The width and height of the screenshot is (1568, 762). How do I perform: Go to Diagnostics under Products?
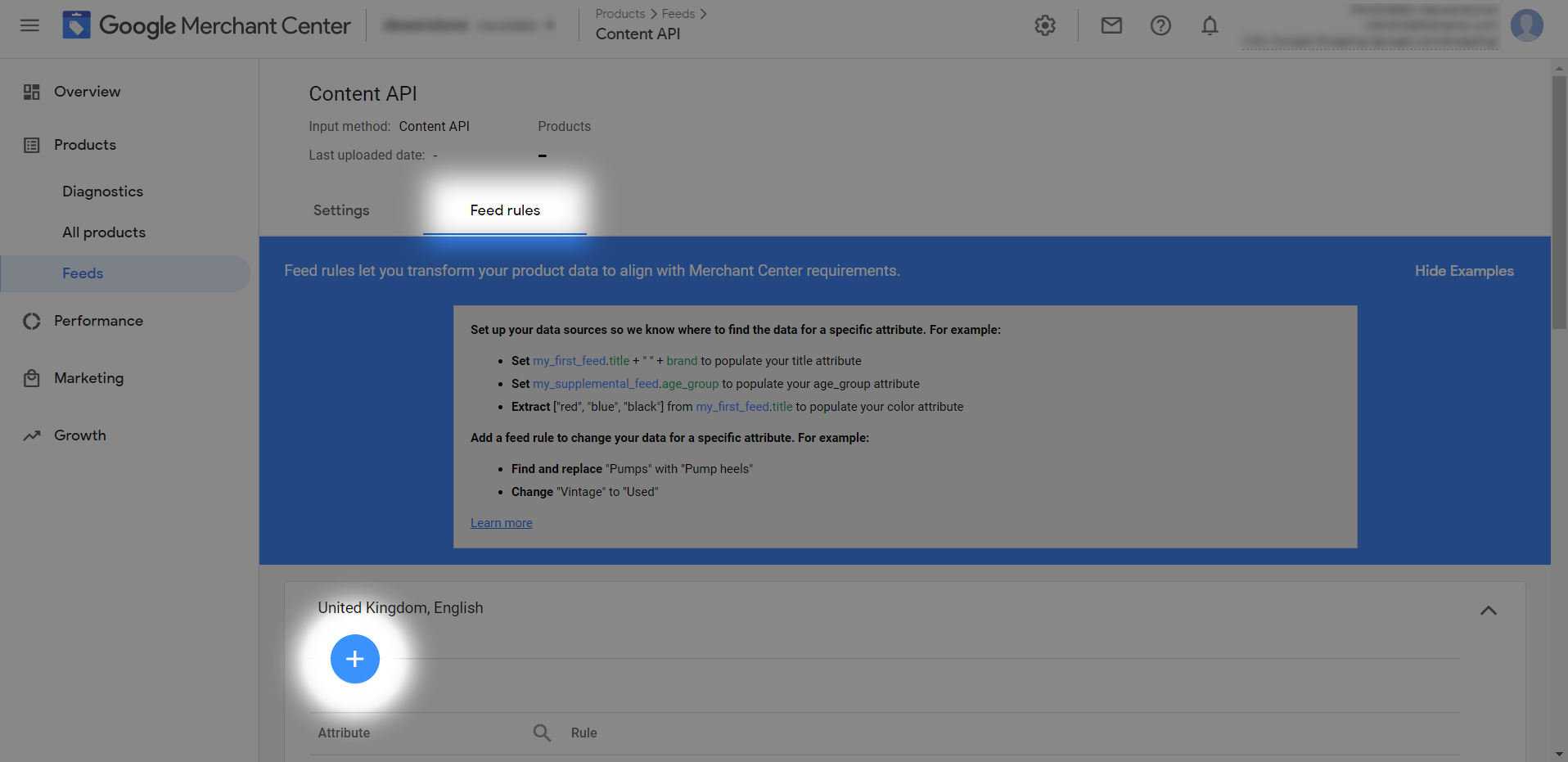point(103,192)
